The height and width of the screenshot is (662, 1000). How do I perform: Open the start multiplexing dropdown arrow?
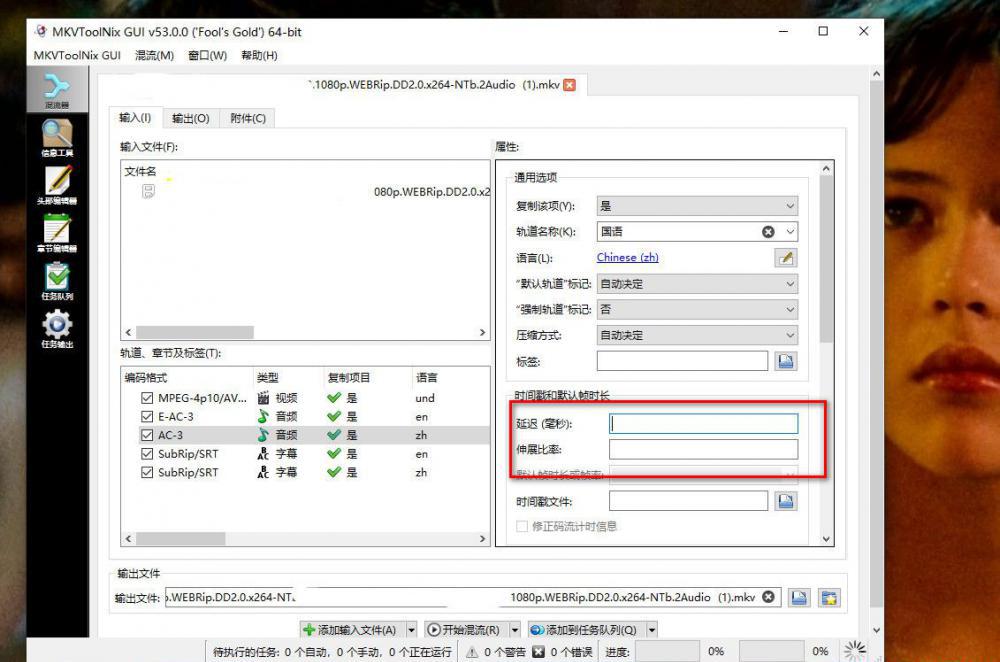(515, 630)
